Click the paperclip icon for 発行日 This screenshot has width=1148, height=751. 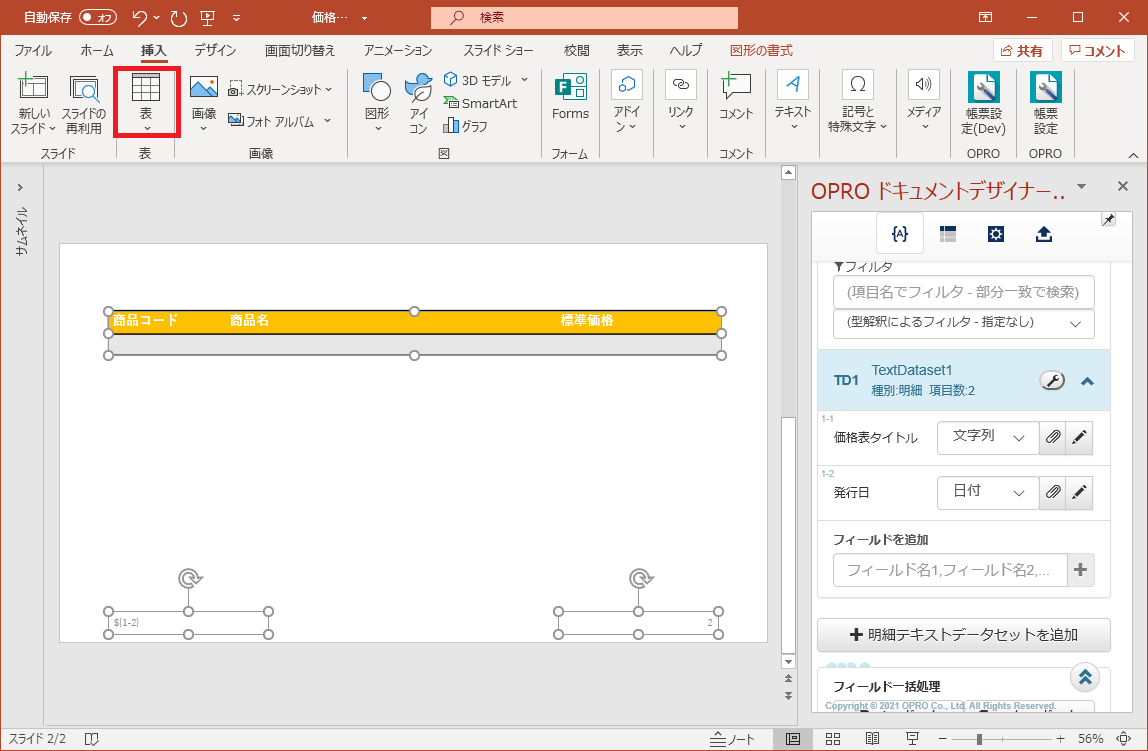(1052, 493)
